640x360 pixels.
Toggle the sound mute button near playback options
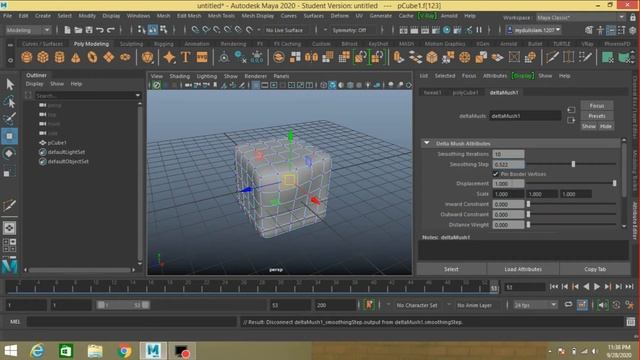pos(602,305)
